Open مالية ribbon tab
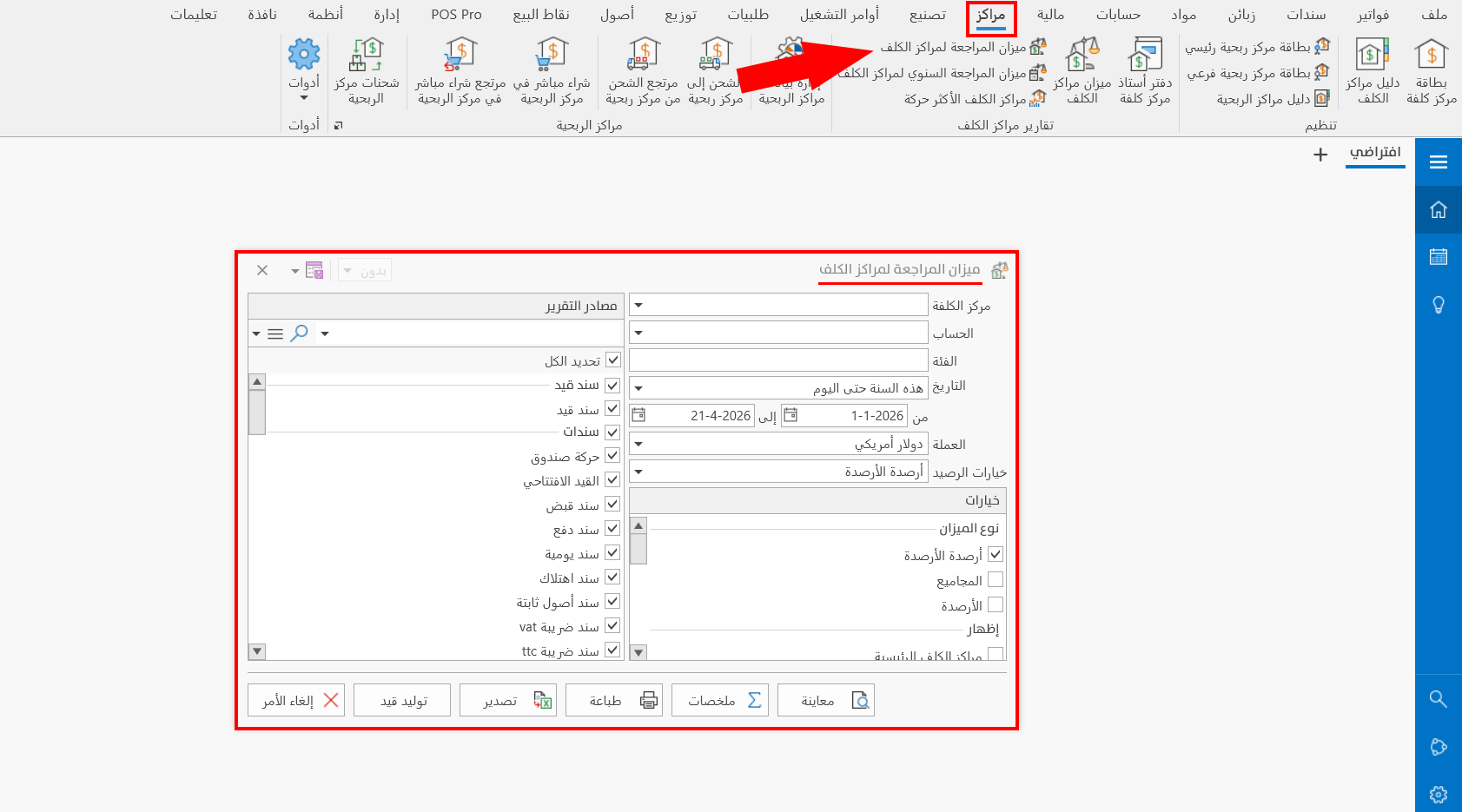The height and width of the screenshot is (812, 1462). tap(1050, 15)
